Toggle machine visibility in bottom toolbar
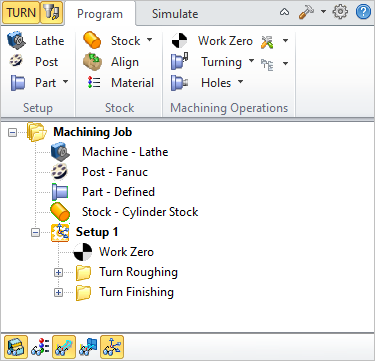Screen dimensions: 375x361 (16, 347)
